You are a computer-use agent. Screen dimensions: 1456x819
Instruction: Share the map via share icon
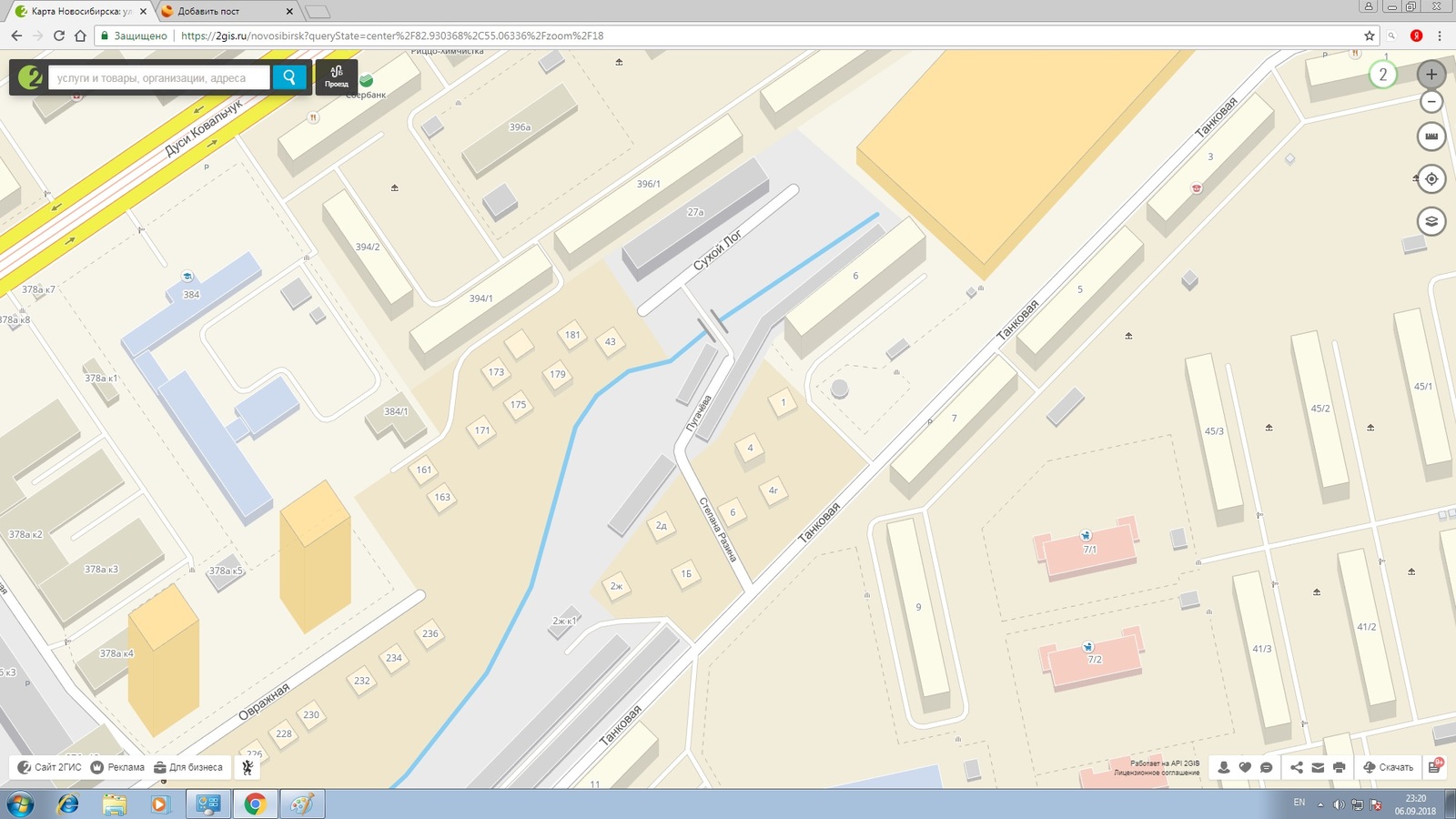(x=1296, y=767)
